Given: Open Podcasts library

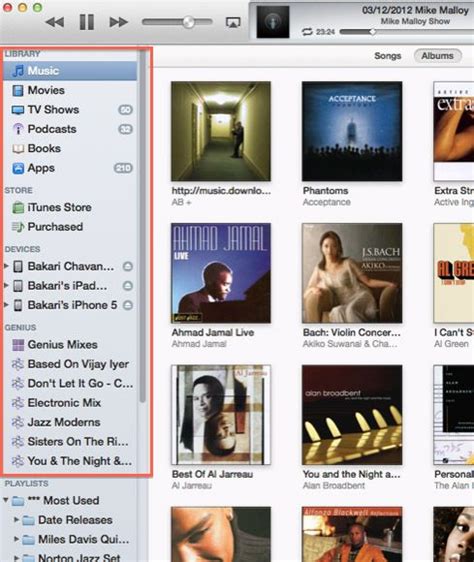Looking at the screenshot, I should [70, 129].
